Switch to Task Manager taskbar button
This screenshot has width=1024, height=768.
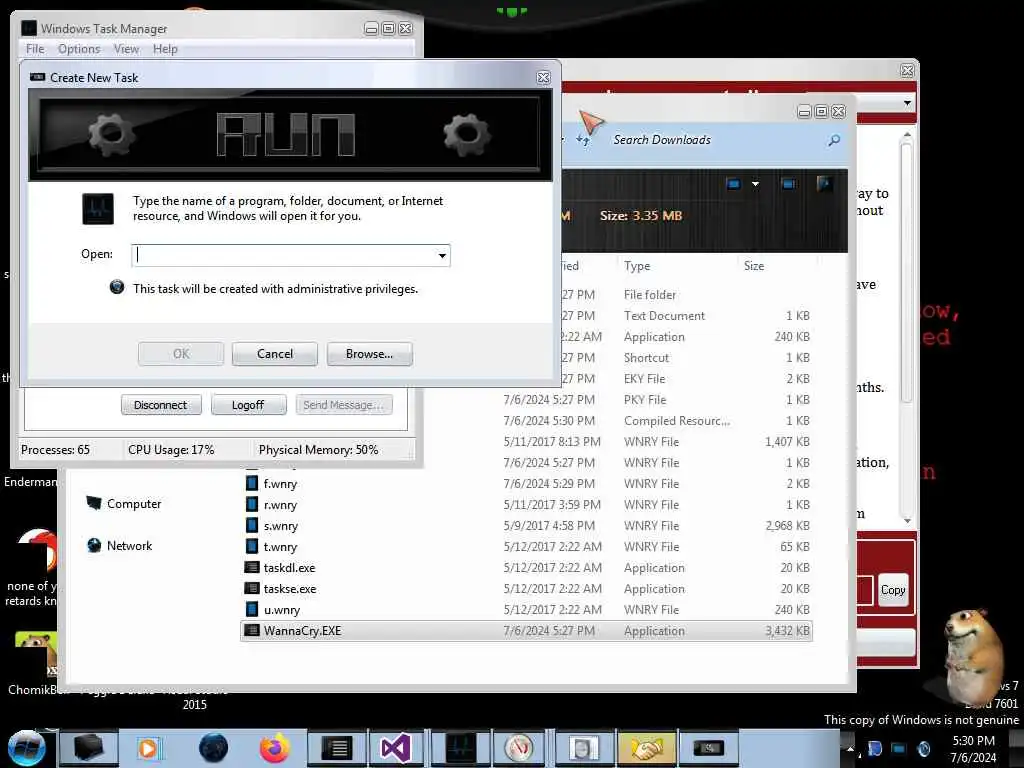(460, 748)
